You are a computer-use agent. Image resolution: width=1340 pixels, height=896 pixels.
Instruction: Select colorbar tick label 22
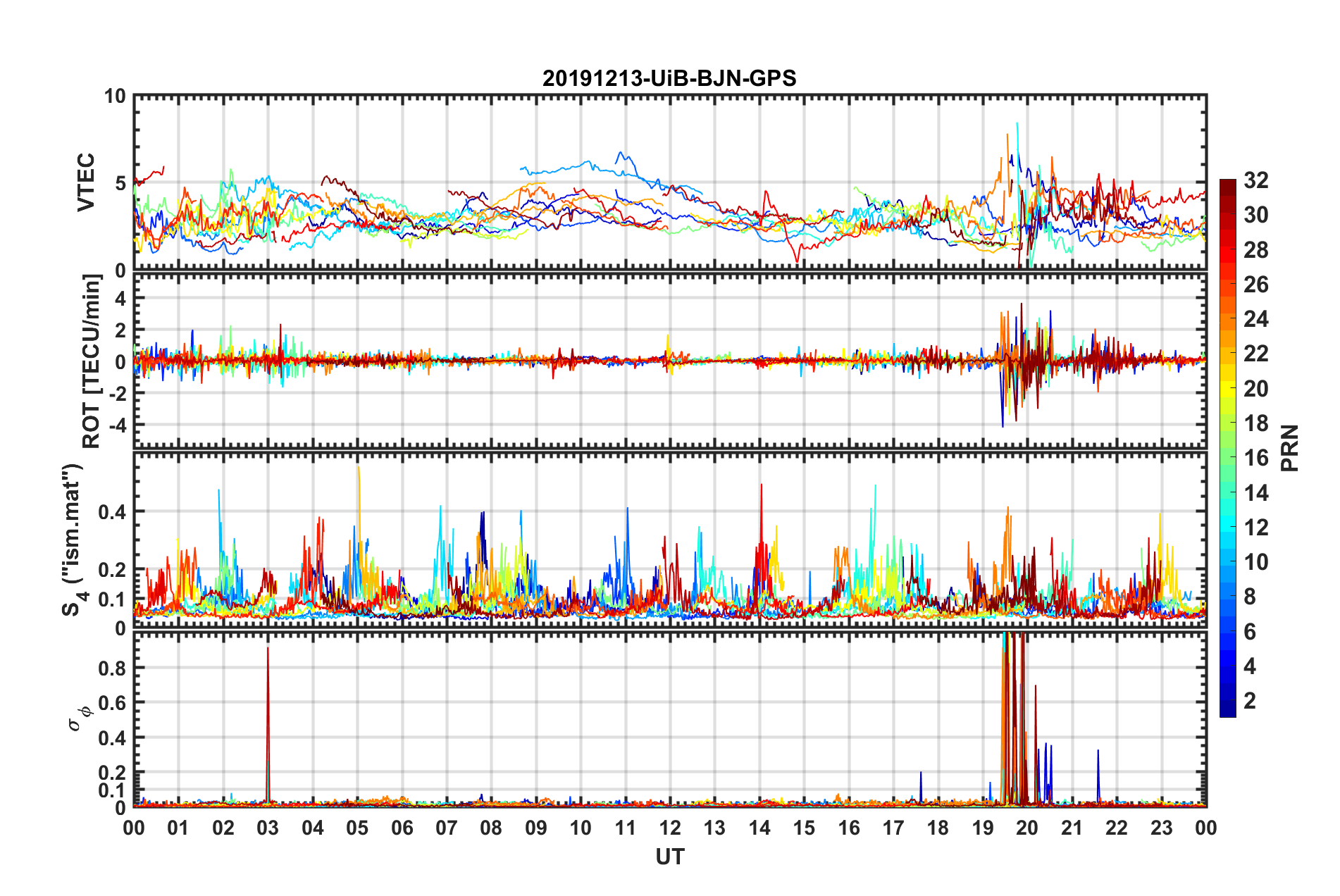click(1256, 354)
